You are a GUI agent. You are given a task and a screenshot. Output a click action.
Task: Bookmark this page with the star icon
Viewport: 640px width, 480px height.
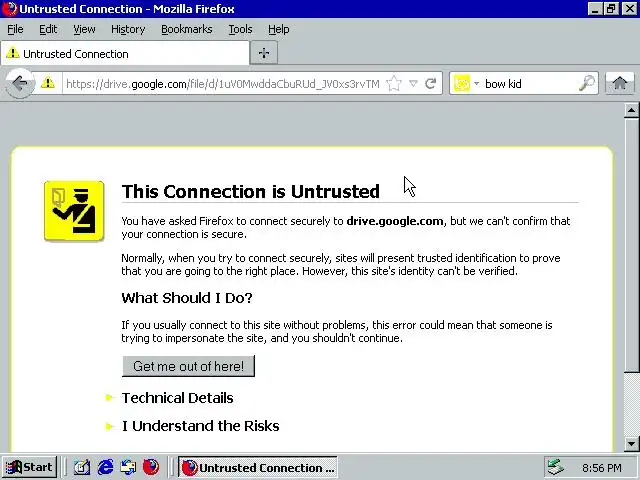click(393, 84)
